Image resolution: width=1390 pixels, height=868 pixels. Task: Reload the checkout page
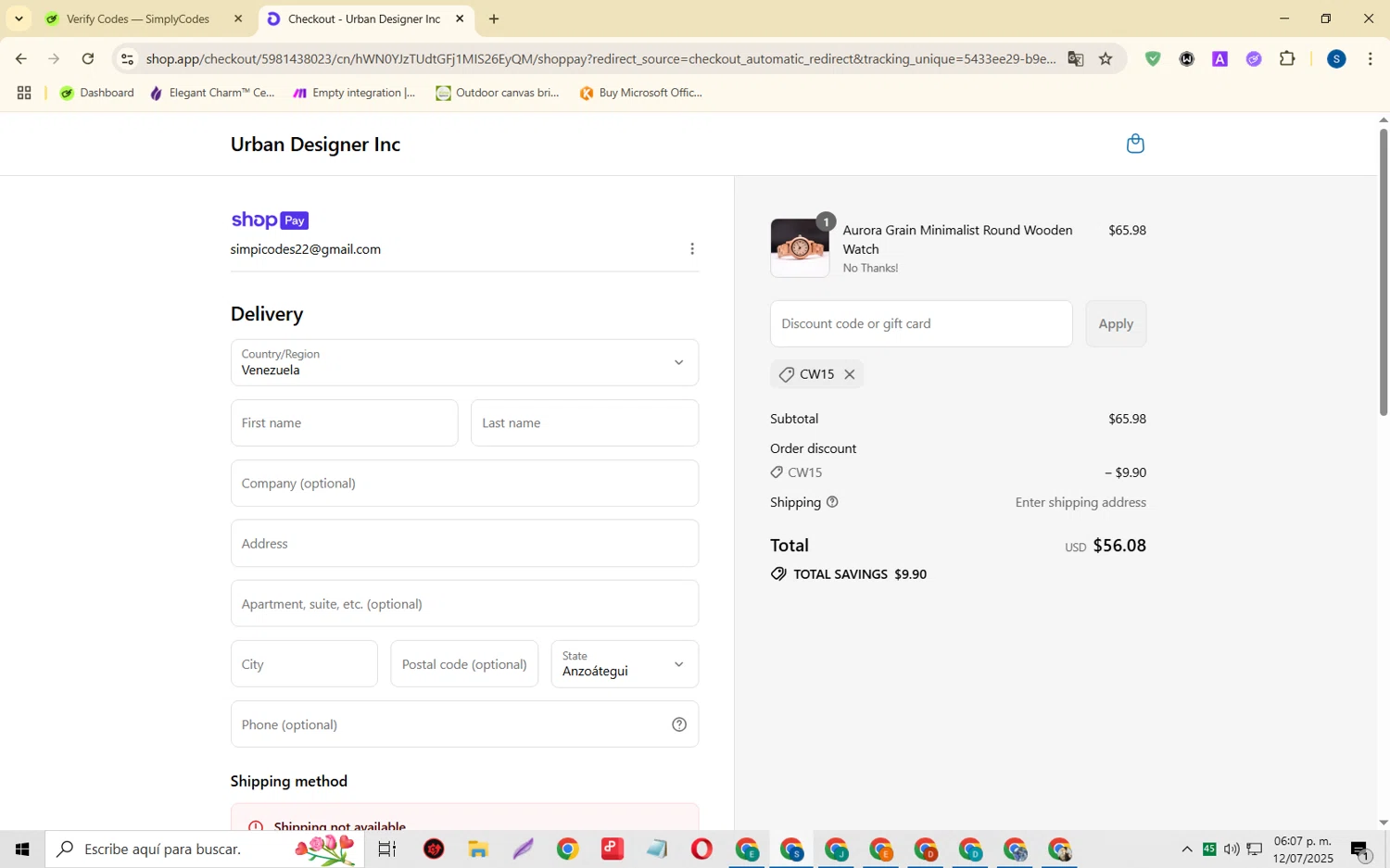point(88,58)
